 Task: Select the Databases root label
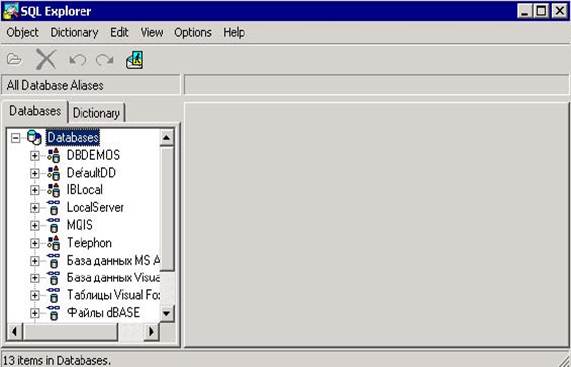73,138
